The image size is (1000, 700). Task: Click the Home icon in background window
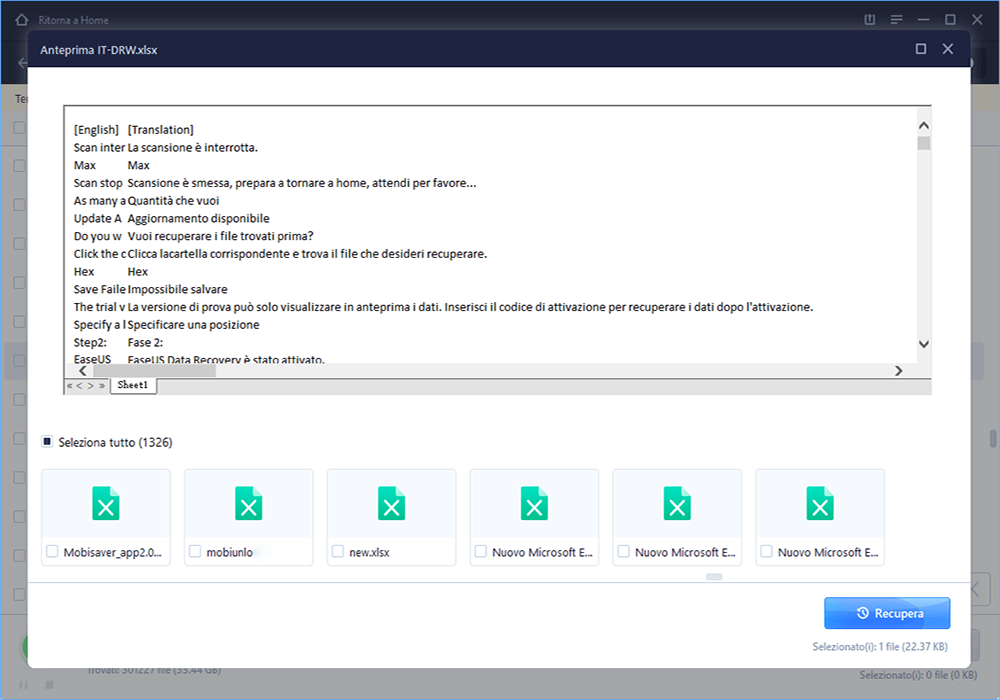click(22, 20)
